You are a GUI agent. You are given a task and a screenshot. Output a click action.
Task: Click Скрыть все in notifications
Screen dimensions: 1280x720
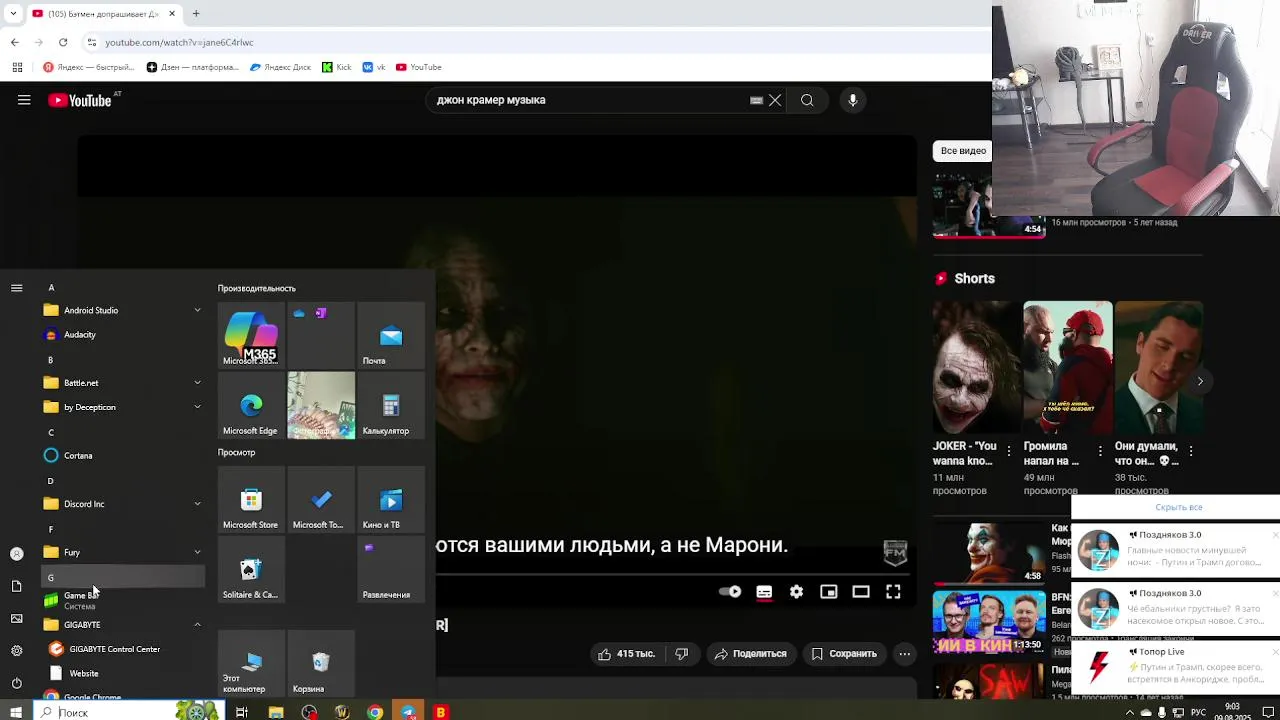[1178, 507]
